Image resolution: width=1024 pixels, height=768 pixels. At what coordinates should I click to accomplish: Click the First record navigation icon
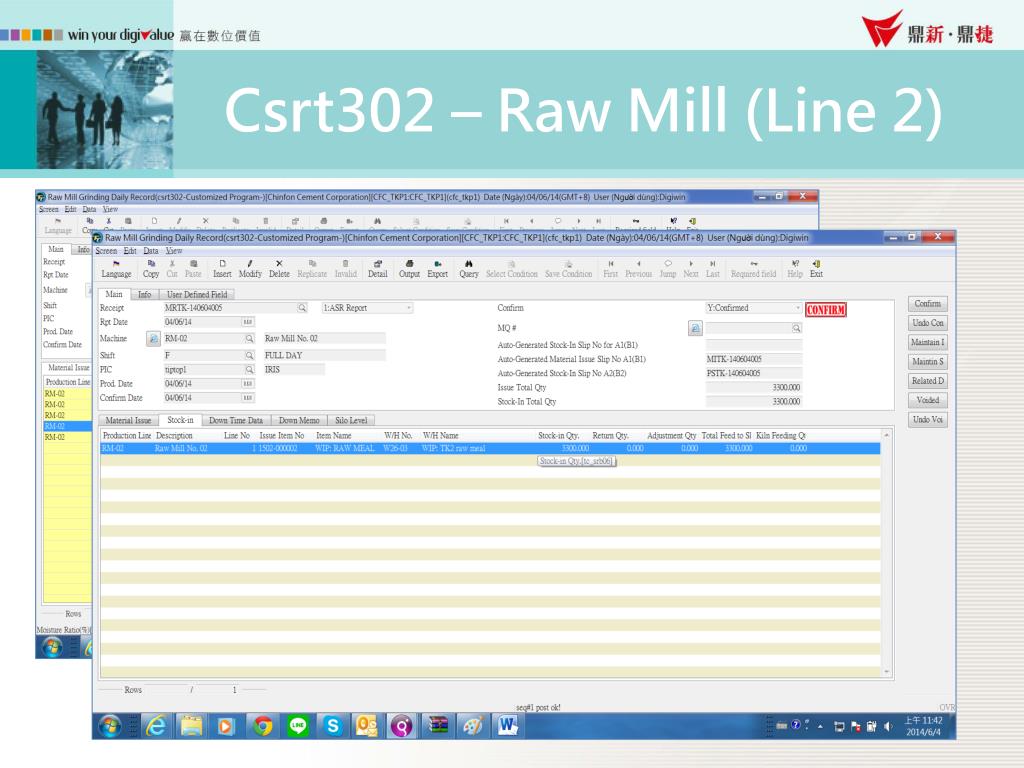point(611,264)
